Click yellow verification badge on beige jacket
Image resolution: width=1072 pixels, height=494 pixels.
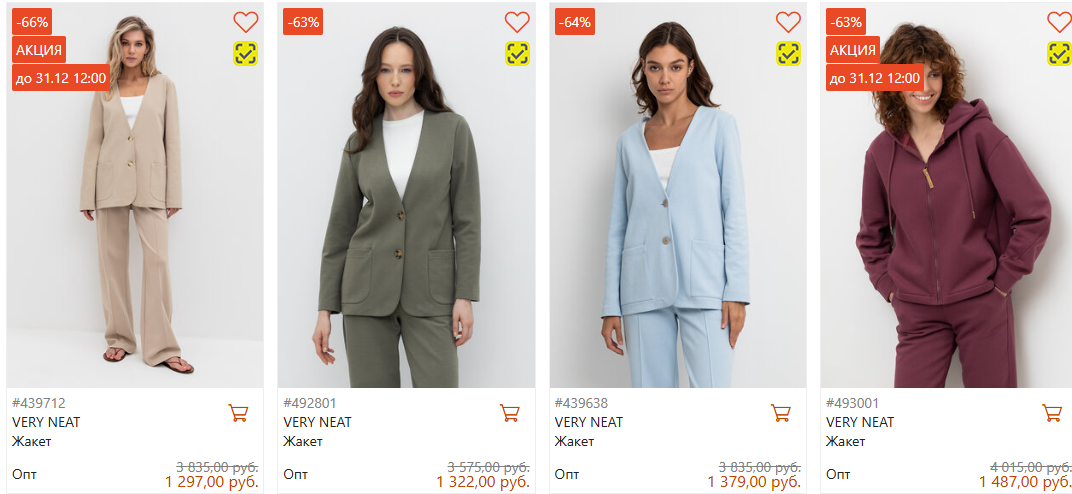pos(245,53)
